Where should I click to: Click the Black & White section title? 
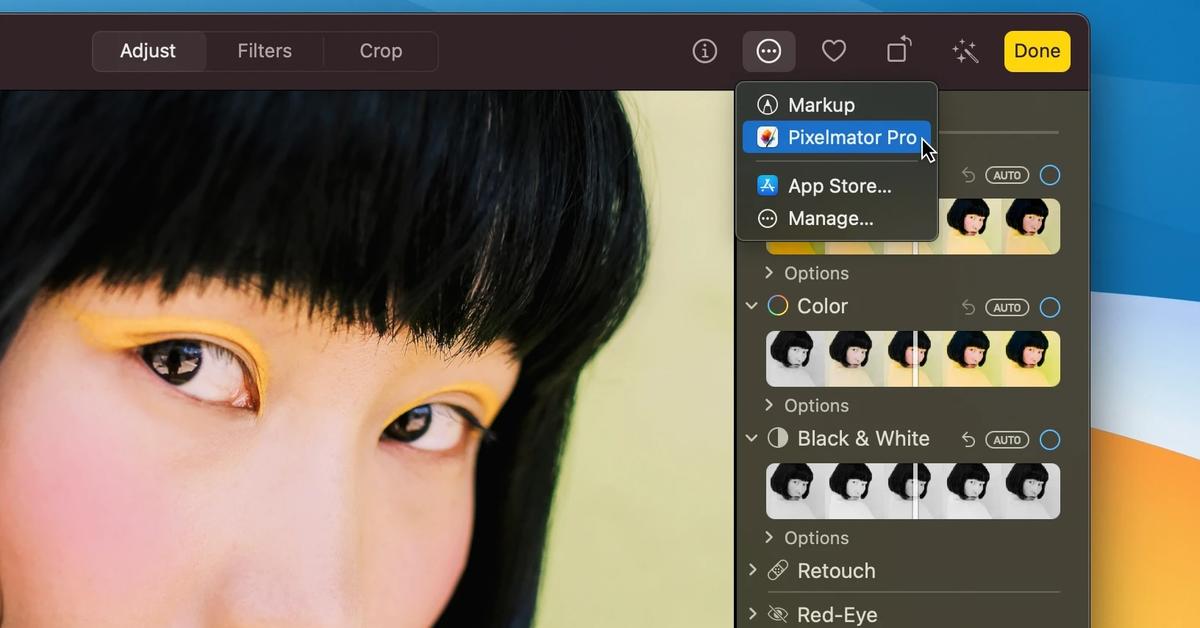click(863, 438)
